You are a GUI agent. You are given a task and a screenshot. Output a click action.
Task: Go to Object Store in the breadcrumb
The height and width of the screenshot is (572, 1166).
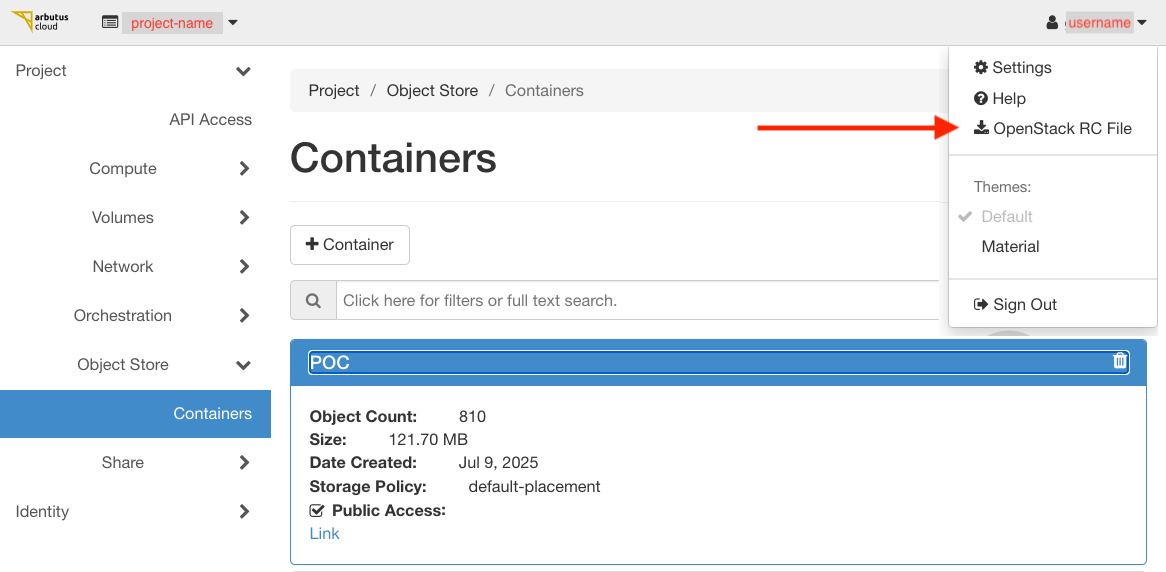pyautogui.click(x=432, y=91)
